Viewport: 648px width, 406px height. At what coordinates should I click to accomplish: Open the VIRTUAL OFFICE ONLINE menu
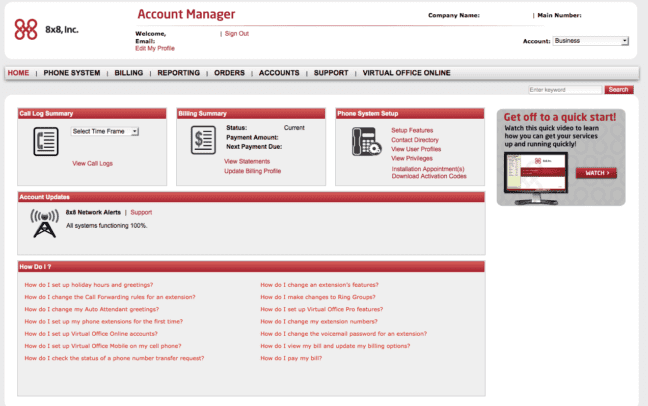click(407, 73)
